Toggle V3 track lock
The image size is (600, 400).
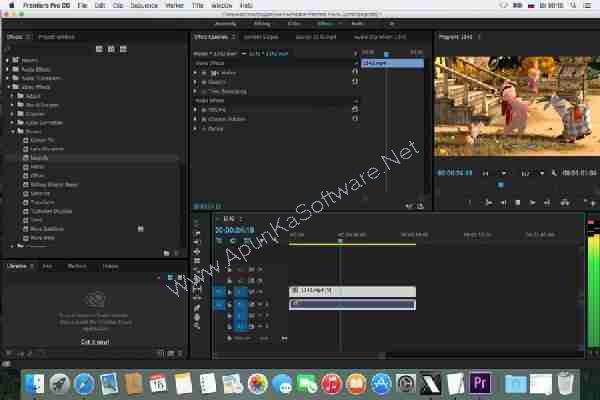(x=230, y=269)
